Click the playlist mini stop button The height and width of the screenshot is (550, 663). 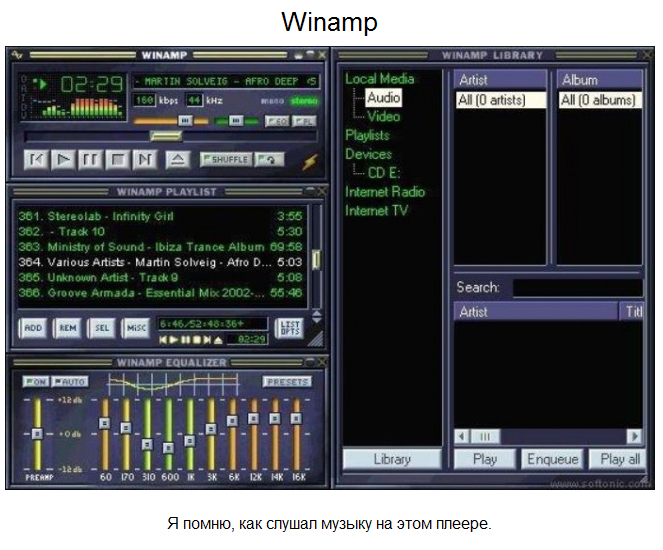point(196,340)
